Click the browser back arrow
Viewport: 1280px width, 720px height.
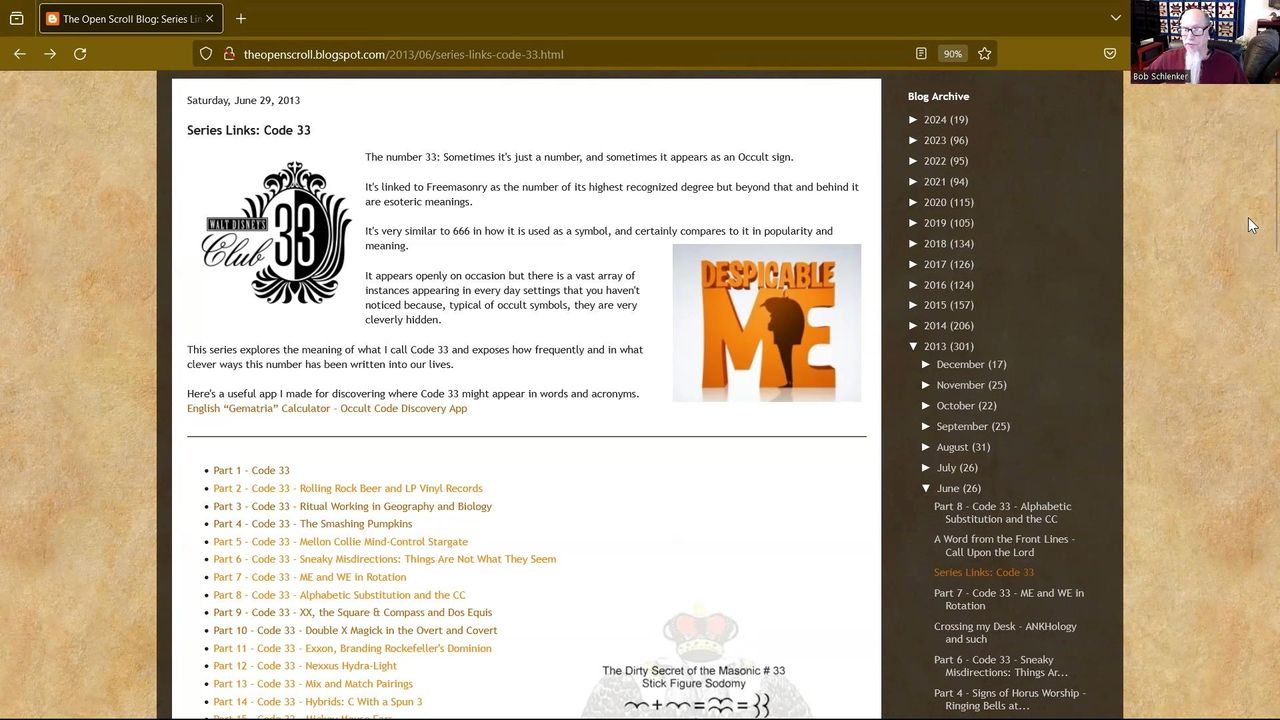20,54
